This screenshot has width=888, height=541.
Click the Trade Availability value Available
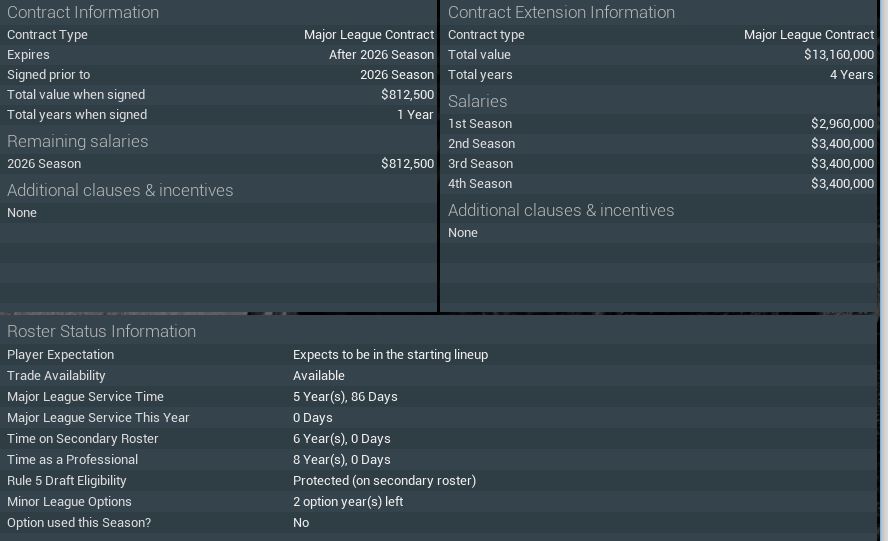tap(318, 375)
